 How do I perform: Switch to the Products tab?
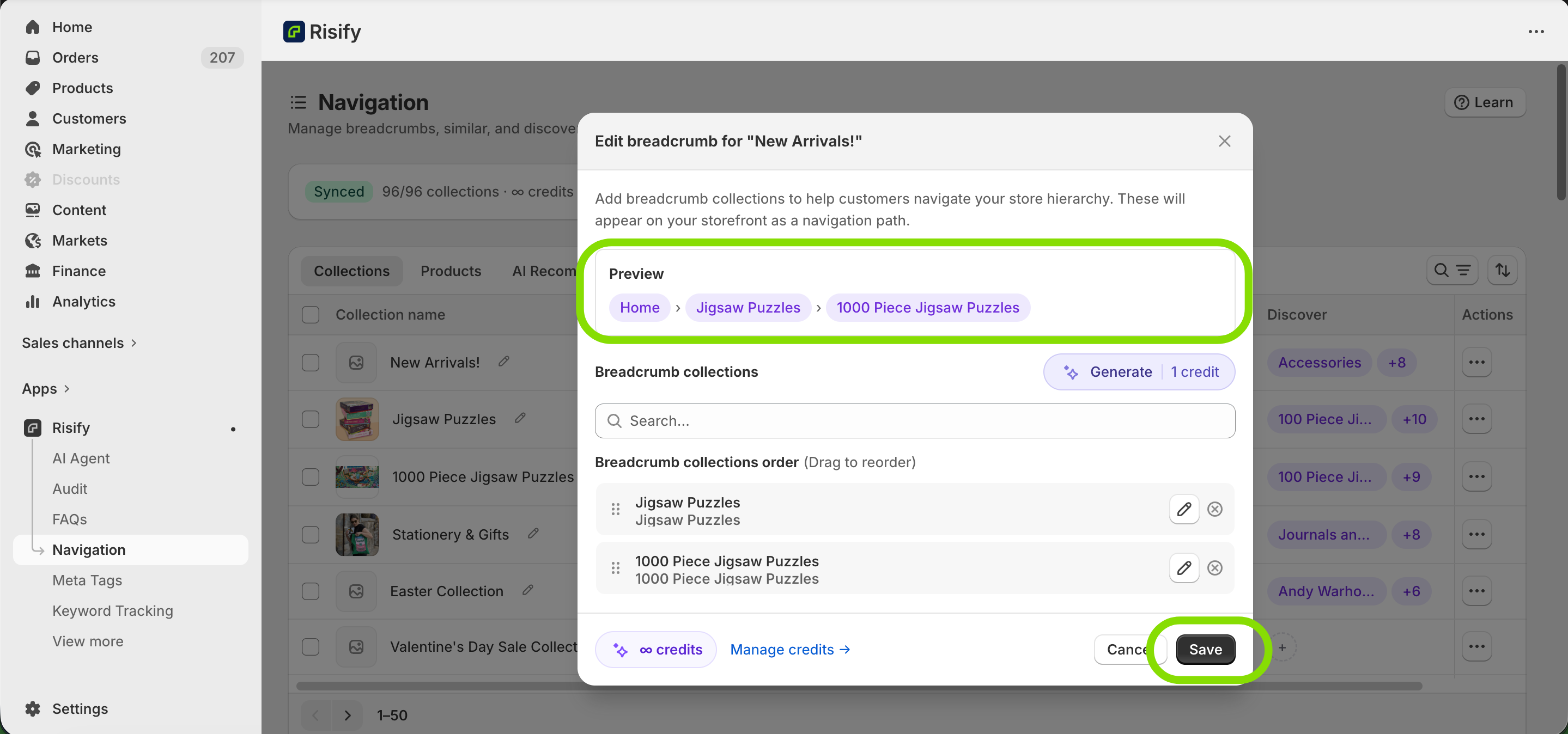pos(451,271)
